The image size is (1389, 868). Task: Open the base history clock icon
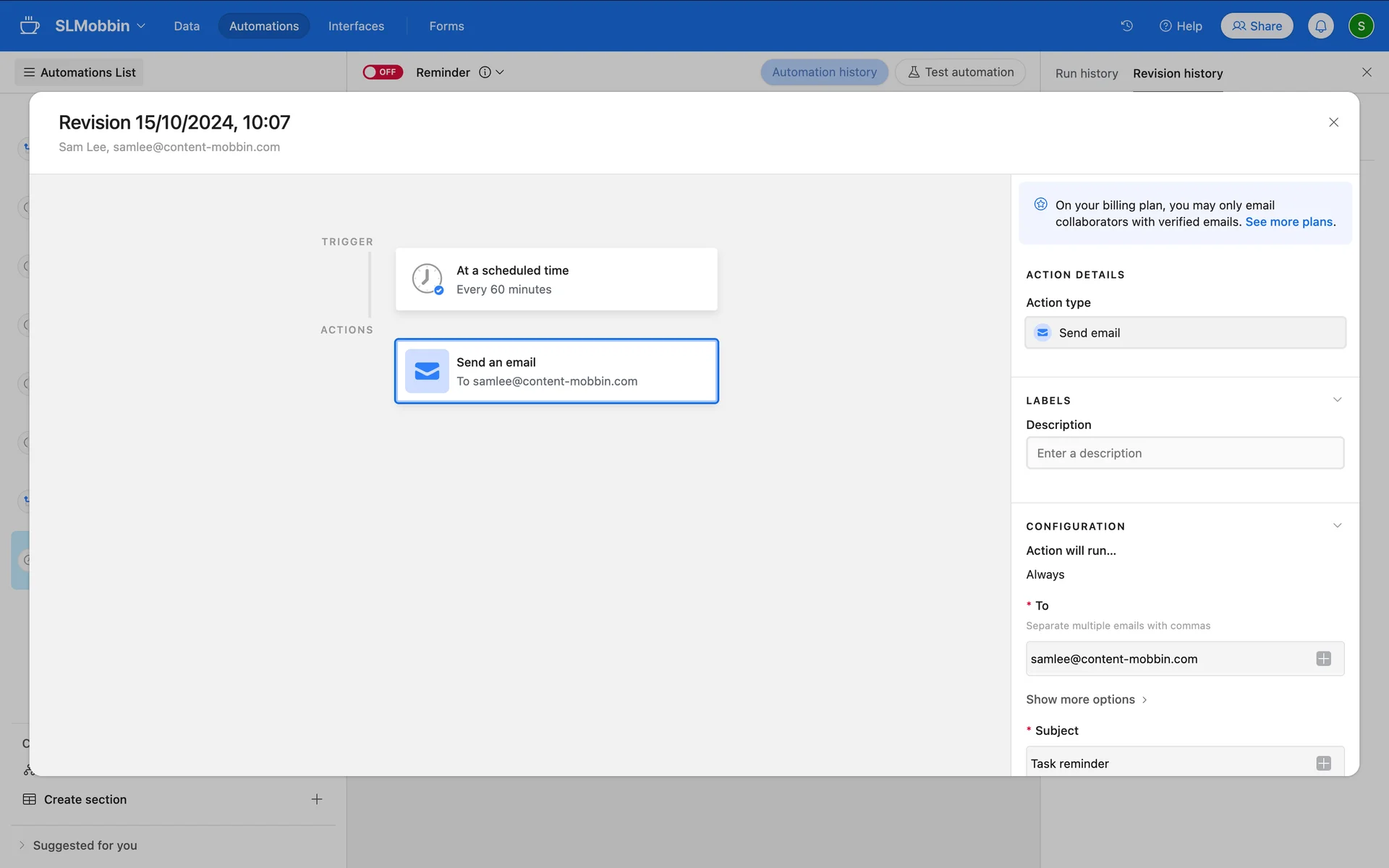(1126, 26)
